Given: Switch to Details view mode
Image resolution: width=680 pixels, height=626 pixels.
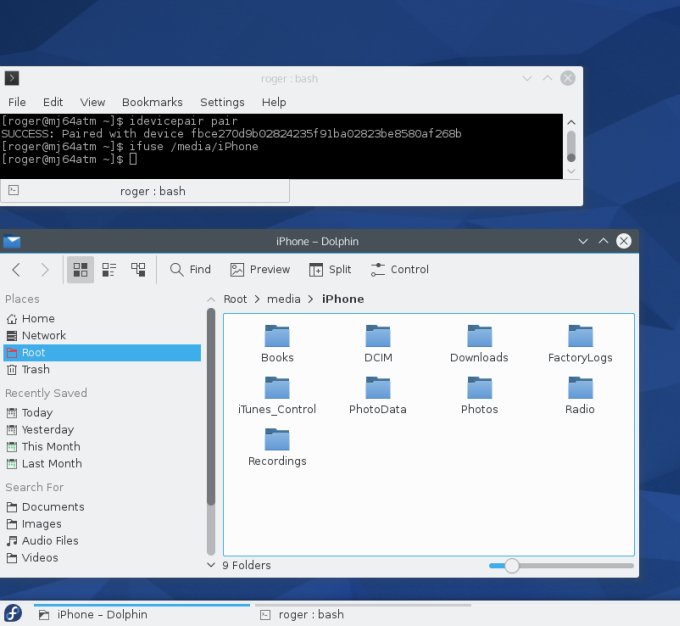Looking at the screenshot, I should 138,270.
